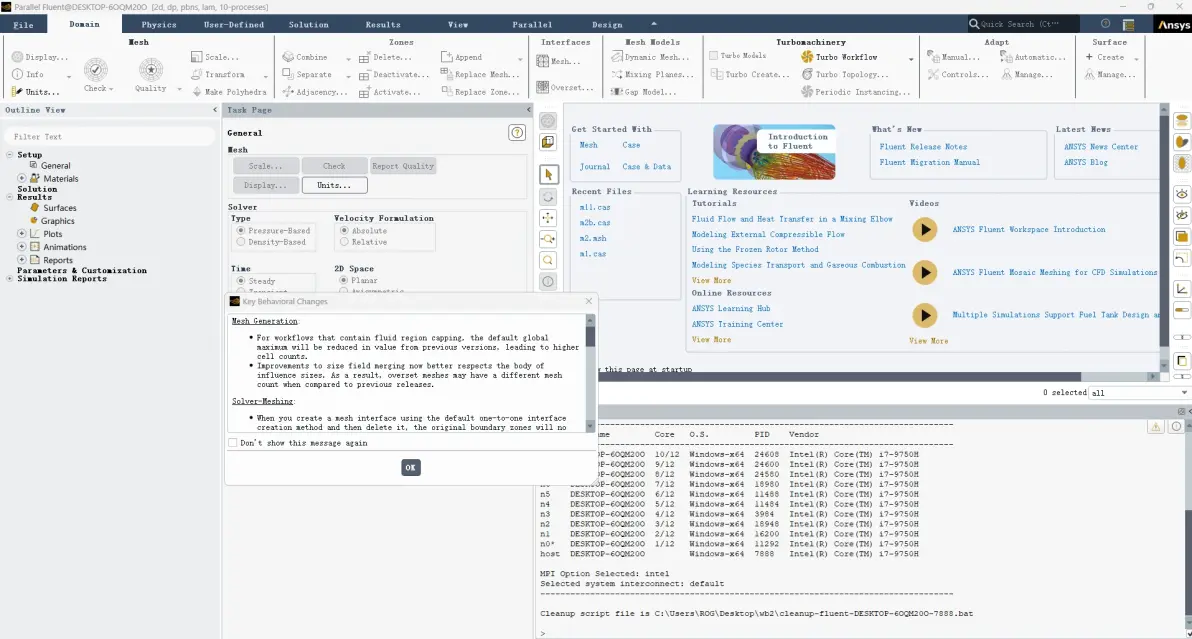Click the Make Polyhedra mesh icon

click(197, 92)
